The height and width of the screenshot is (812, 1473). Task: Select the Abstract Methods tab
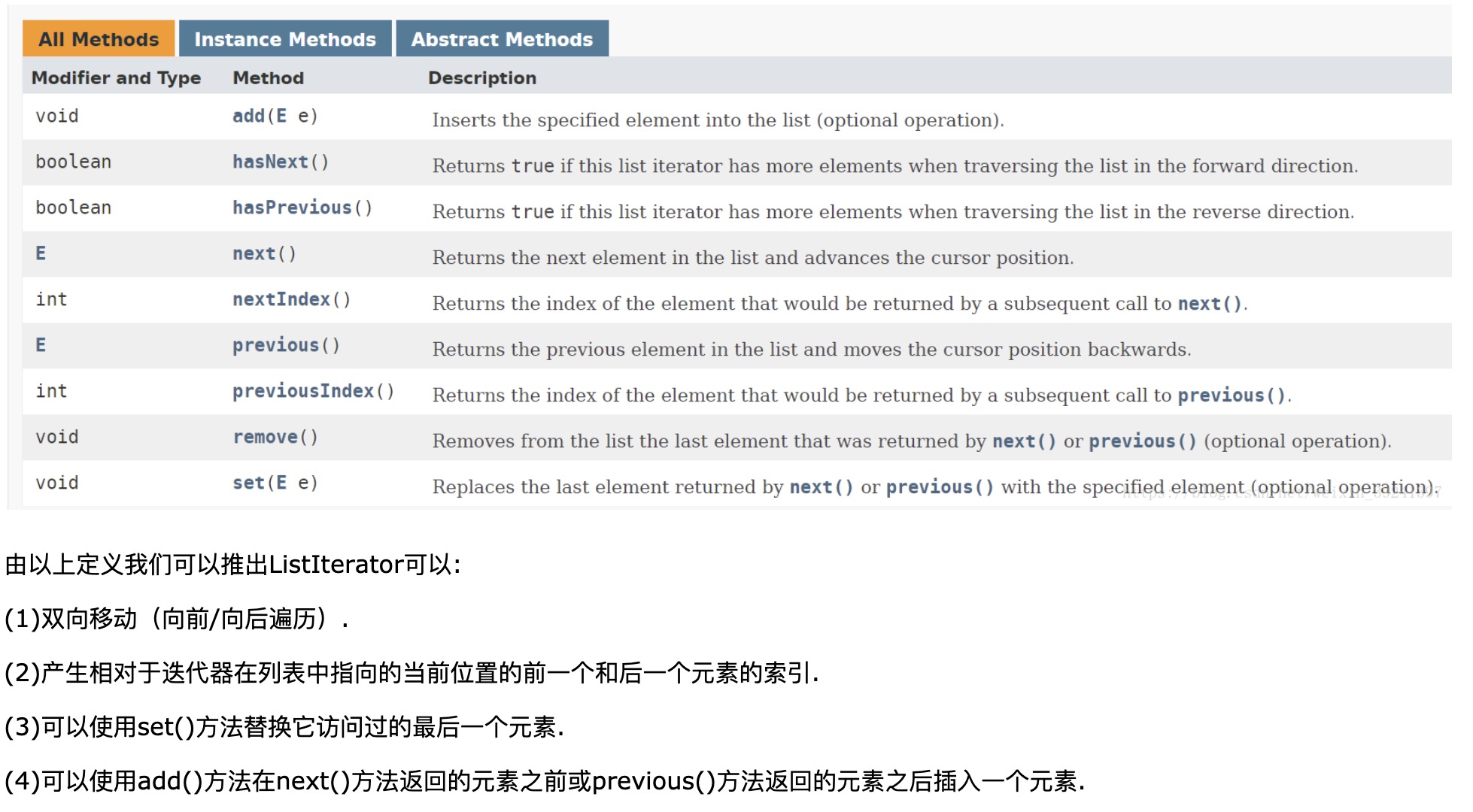(502, 39)
